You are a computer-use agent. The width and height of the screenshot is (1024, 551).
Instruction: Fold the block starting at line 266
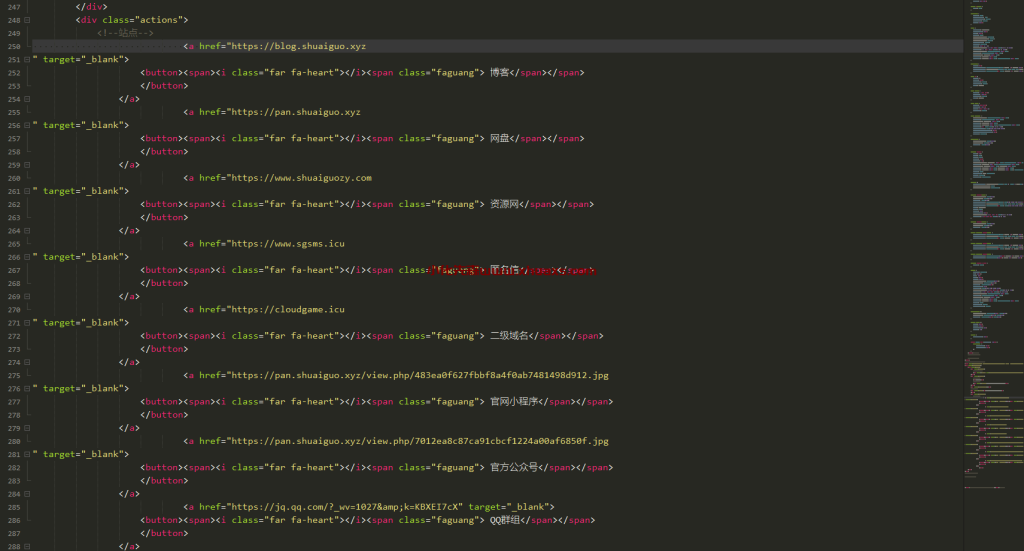pyautogui.click(x=27, y=257)
